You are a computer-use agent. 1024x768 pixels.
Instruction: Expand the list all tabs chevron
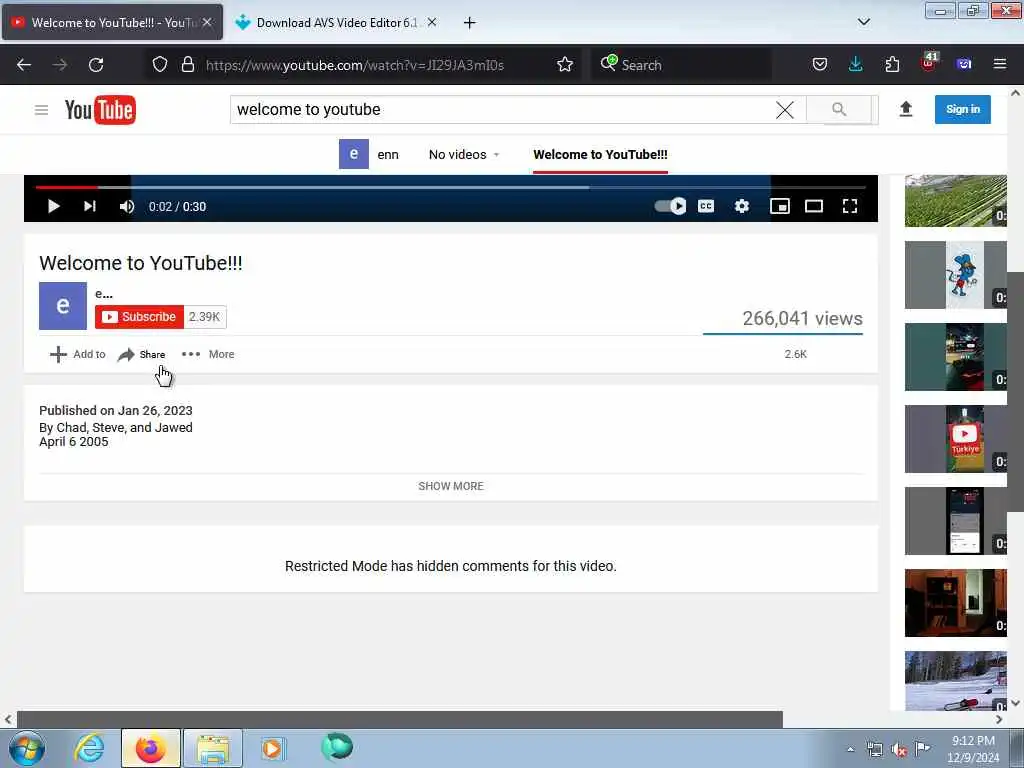864,22
